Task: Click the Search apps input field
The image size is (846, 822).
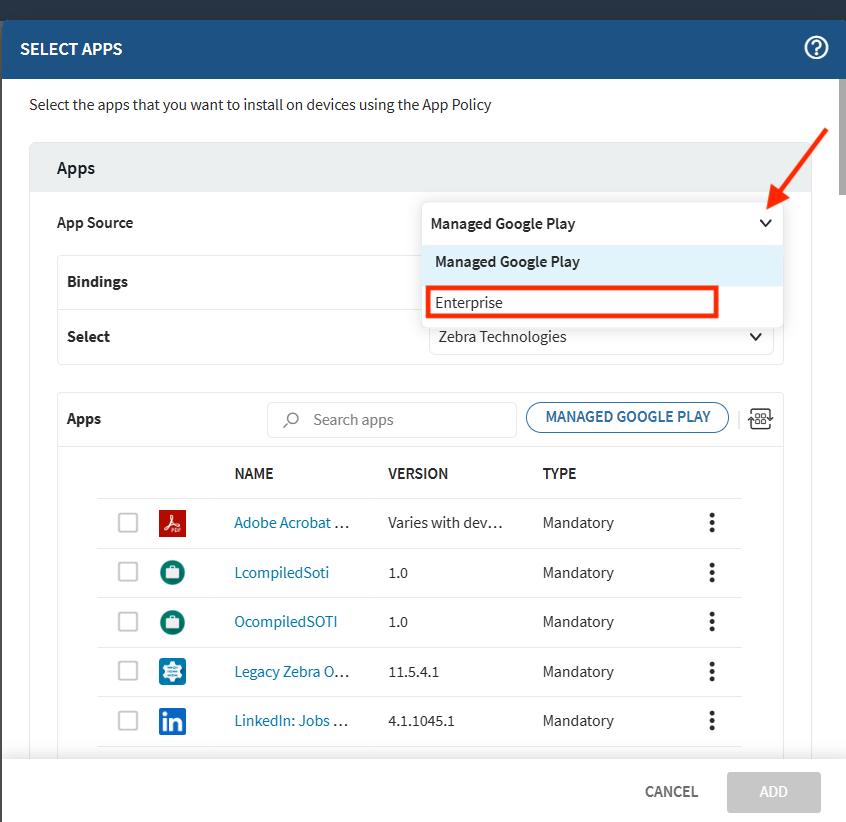Action: [x=400, y=420]
